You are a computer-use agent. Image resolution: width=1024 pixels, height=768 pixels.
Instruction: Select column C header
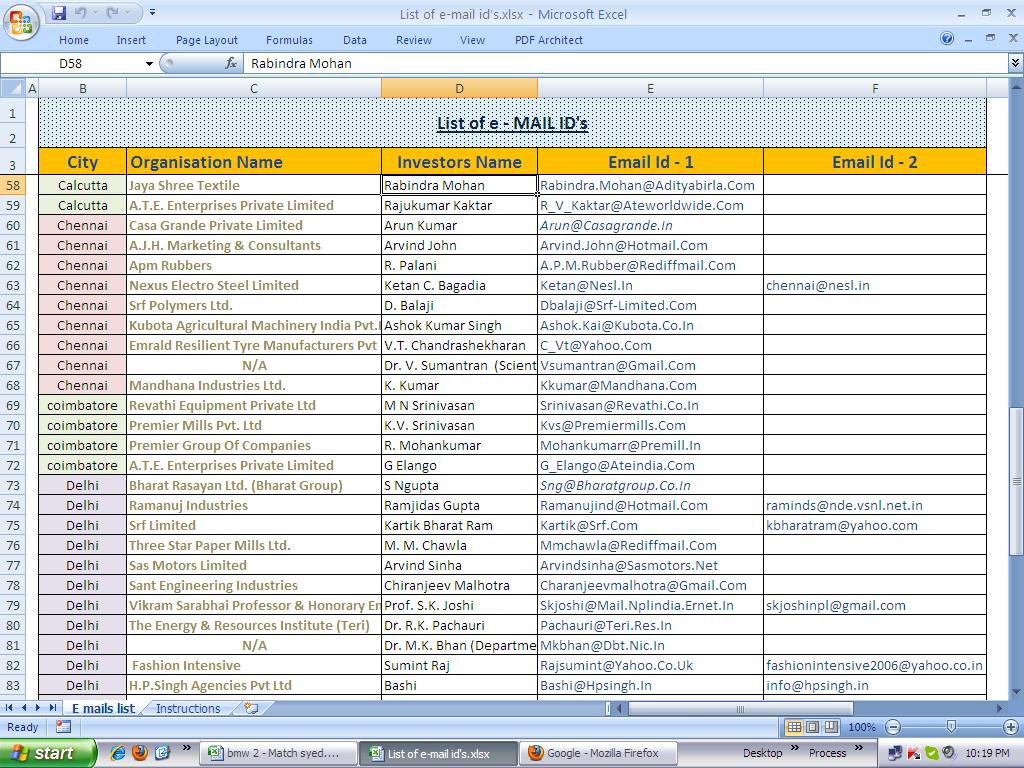pos(254,88)
